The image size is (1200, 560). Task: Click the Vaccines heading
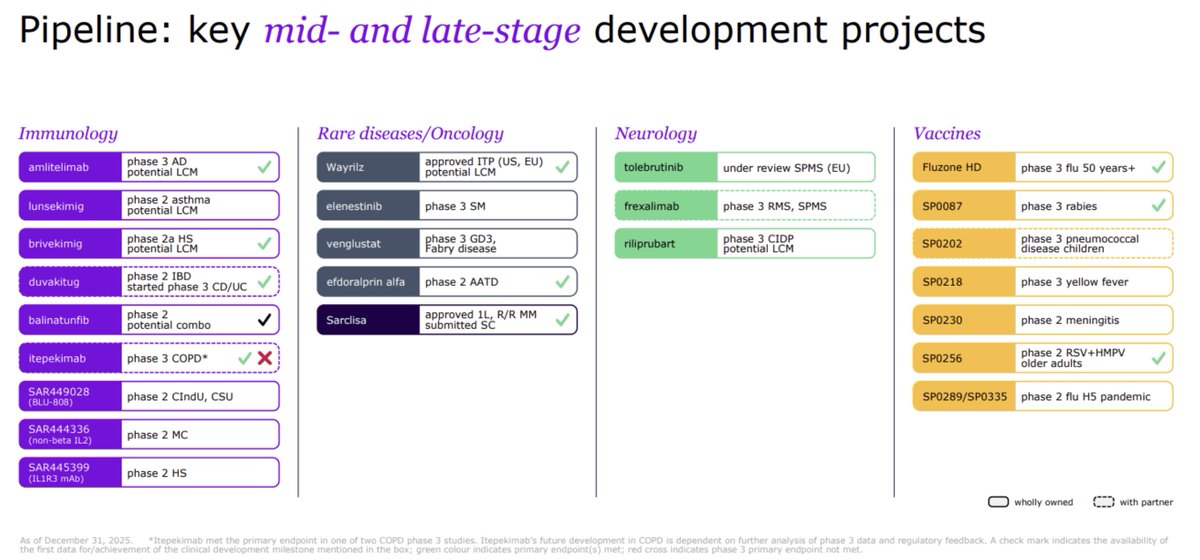[947, 133]
